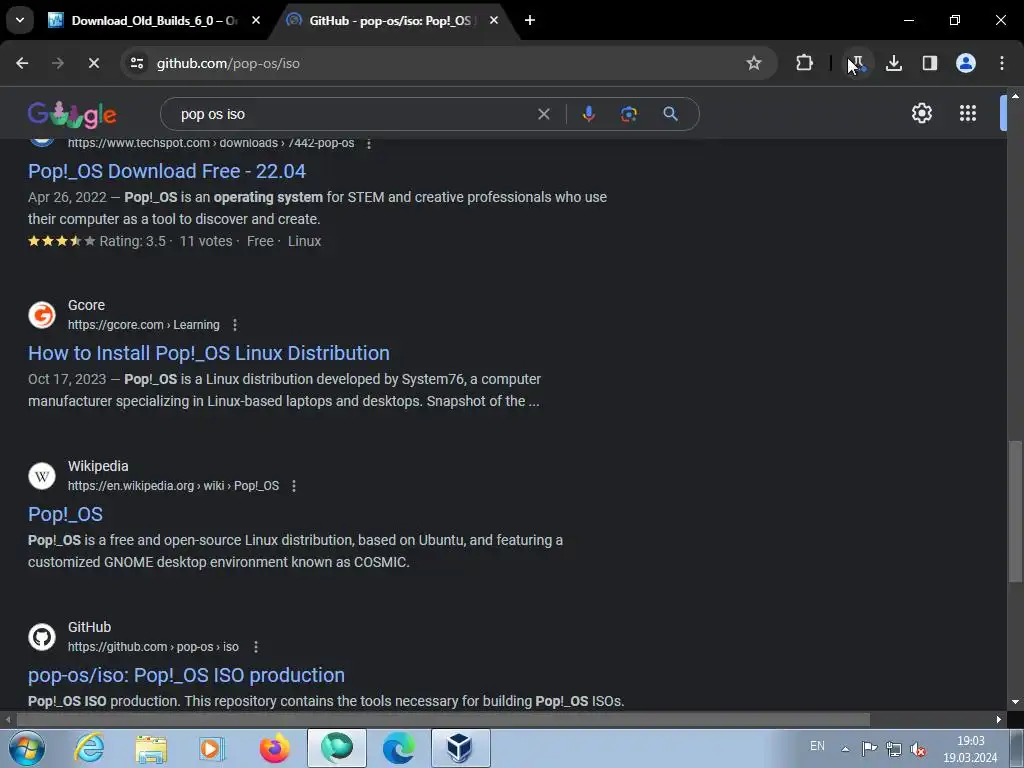Open more options for Gcore result
The width and height of the screenshot is (1024, 768).
[x=235, y=325]
